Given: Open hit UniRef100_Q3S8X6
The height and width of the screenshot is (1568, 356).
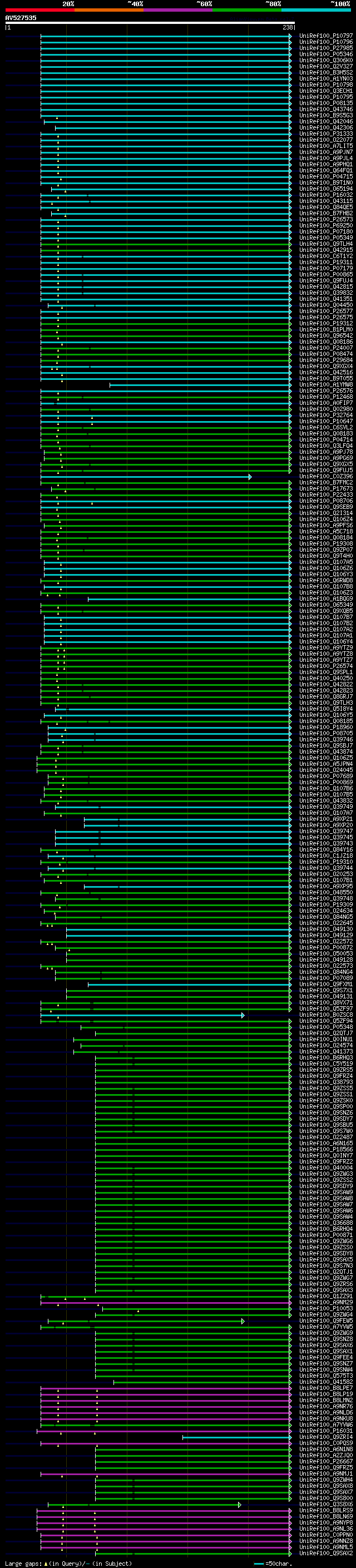Looking at the screenshot, I should (x=326, y=1504).
